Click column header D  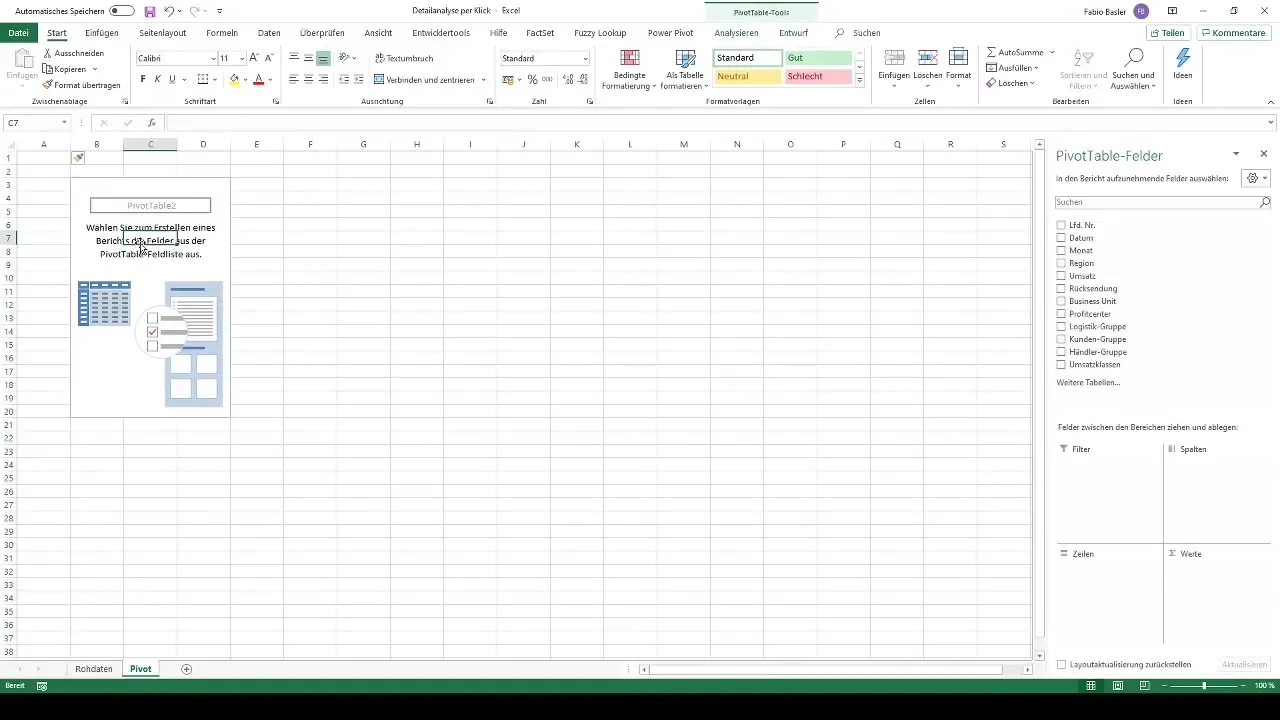(x=203, y=145)
